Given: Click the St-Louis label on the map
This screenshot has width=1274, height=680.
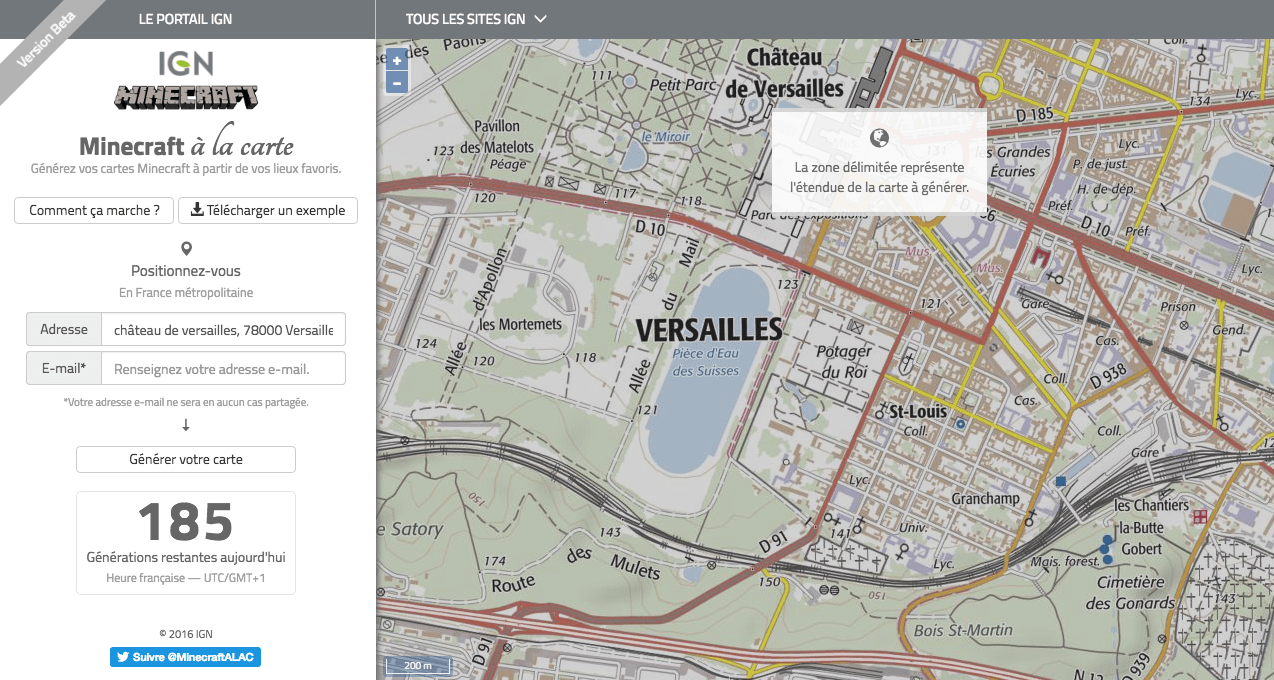Looking at the screenshot, I should pos(918,412).
